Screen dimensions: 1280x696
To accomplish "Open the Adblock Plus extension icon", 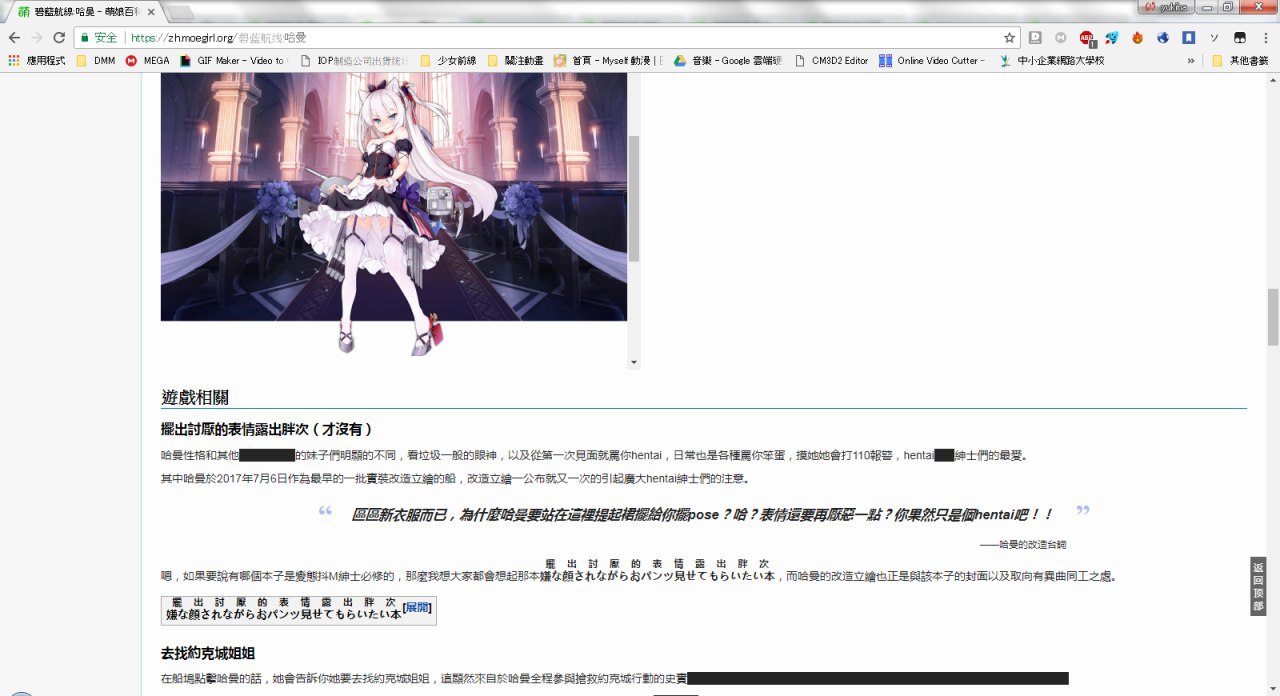I will point(1086,38).
